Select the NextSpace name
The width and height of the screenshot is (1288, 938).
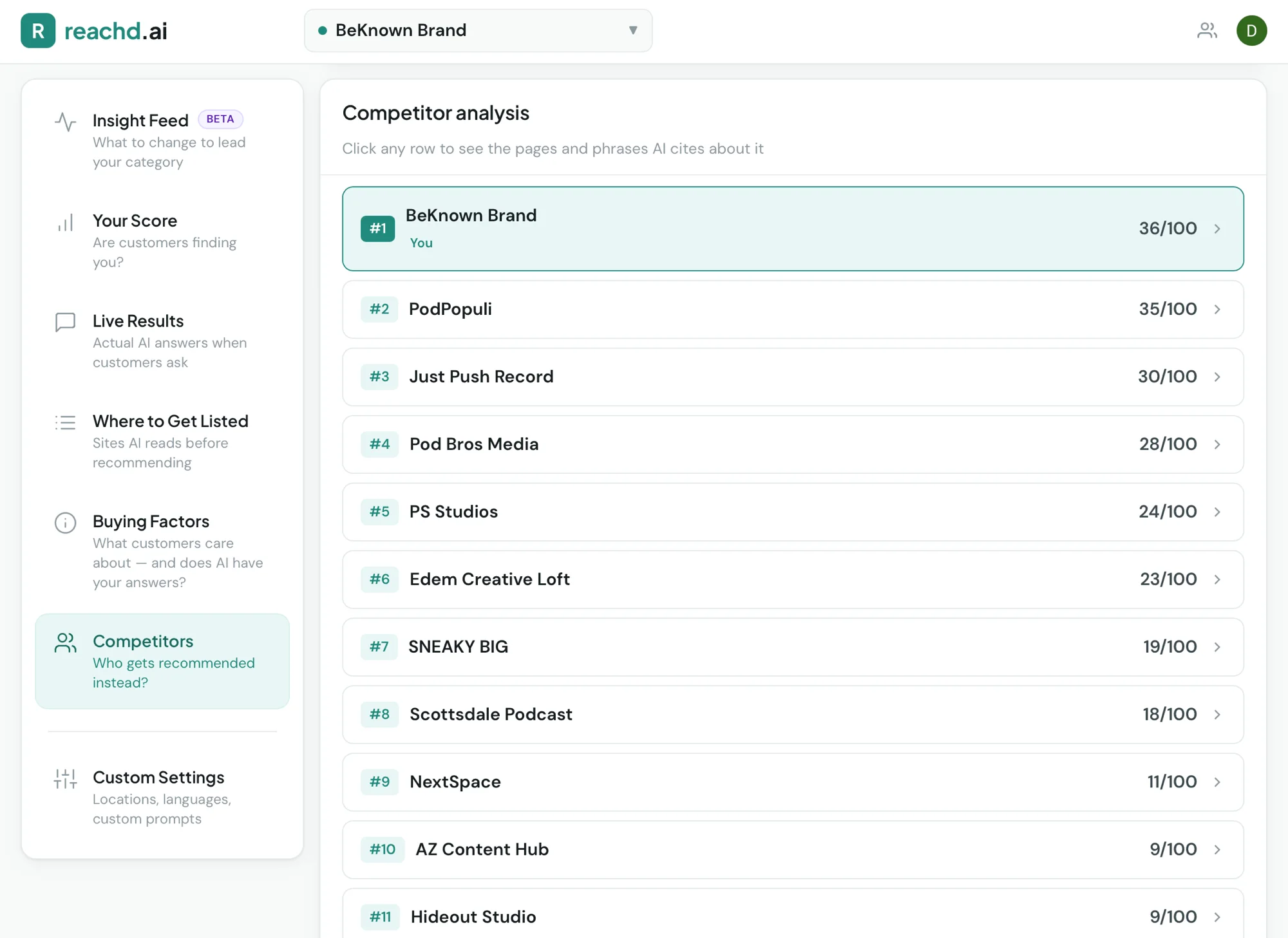pos(455,782)
